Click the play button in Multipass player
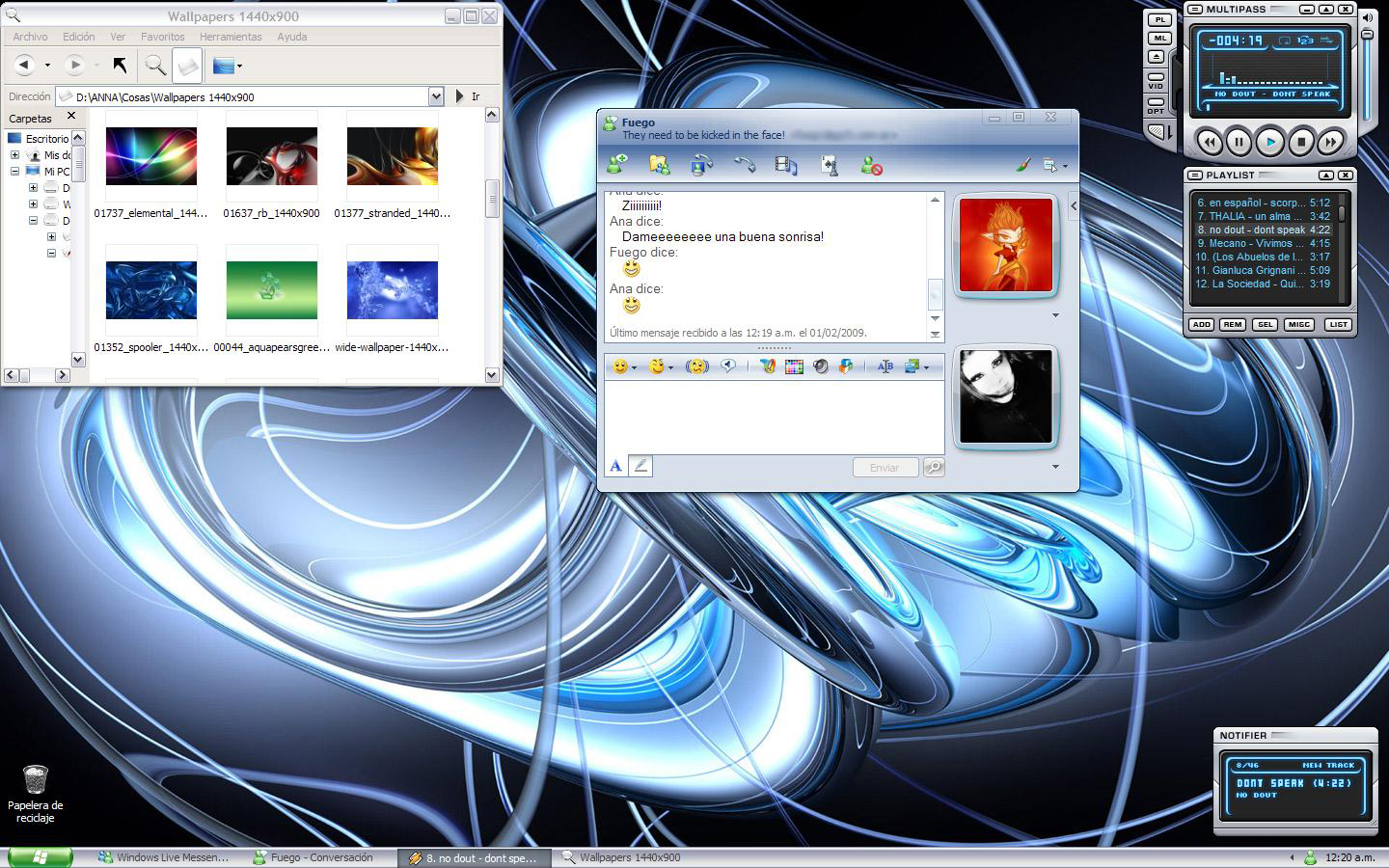Image resolution: width=1389 pixels, height=868 pixels. [x=1270, y=142]
